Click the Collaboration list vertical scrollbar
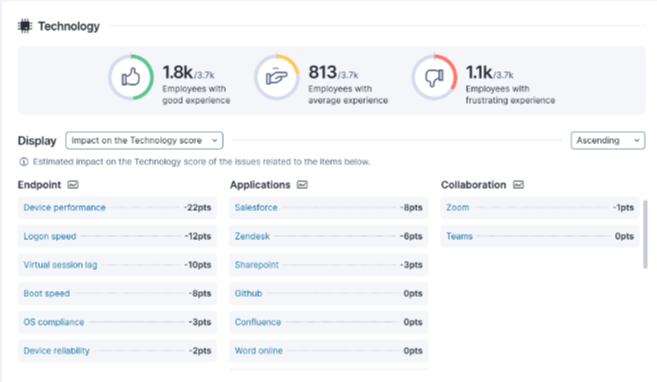This screenshot has width=657, height=382. click(645, 234)
